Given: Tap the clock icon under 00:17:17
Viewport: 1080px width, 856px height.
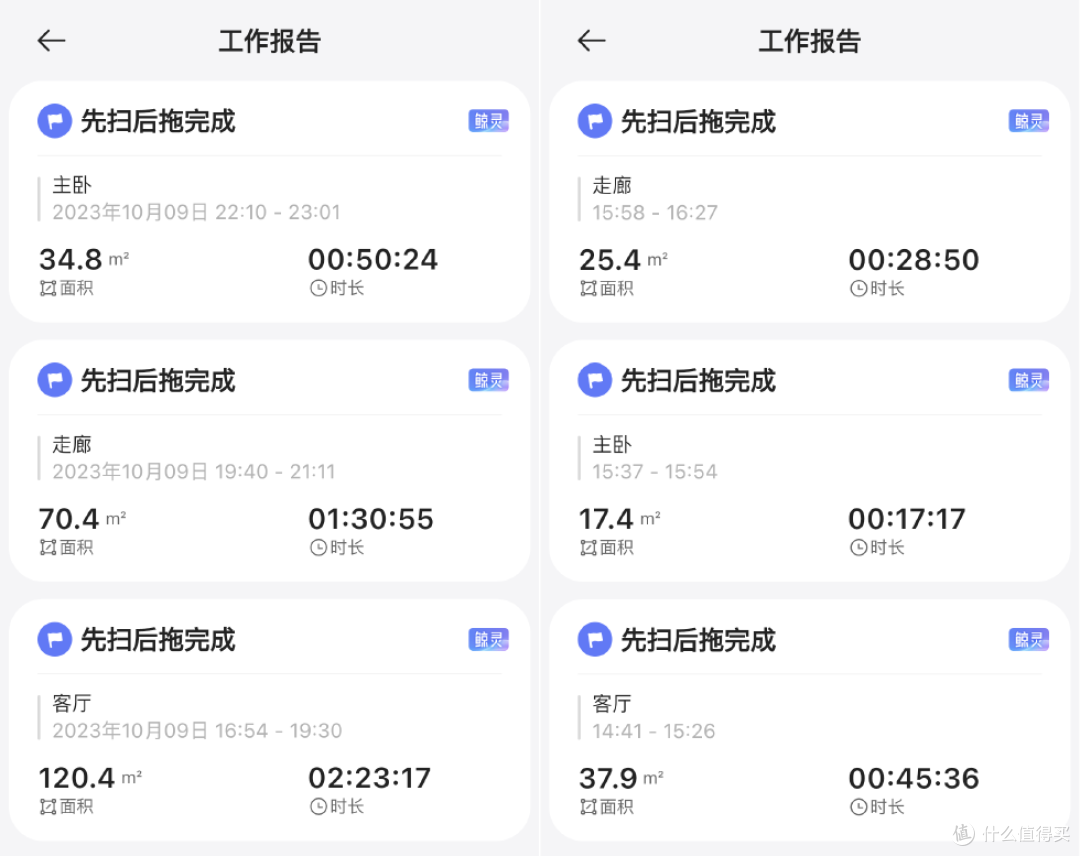Looking at the screenshot, I should tap(858, 547).
